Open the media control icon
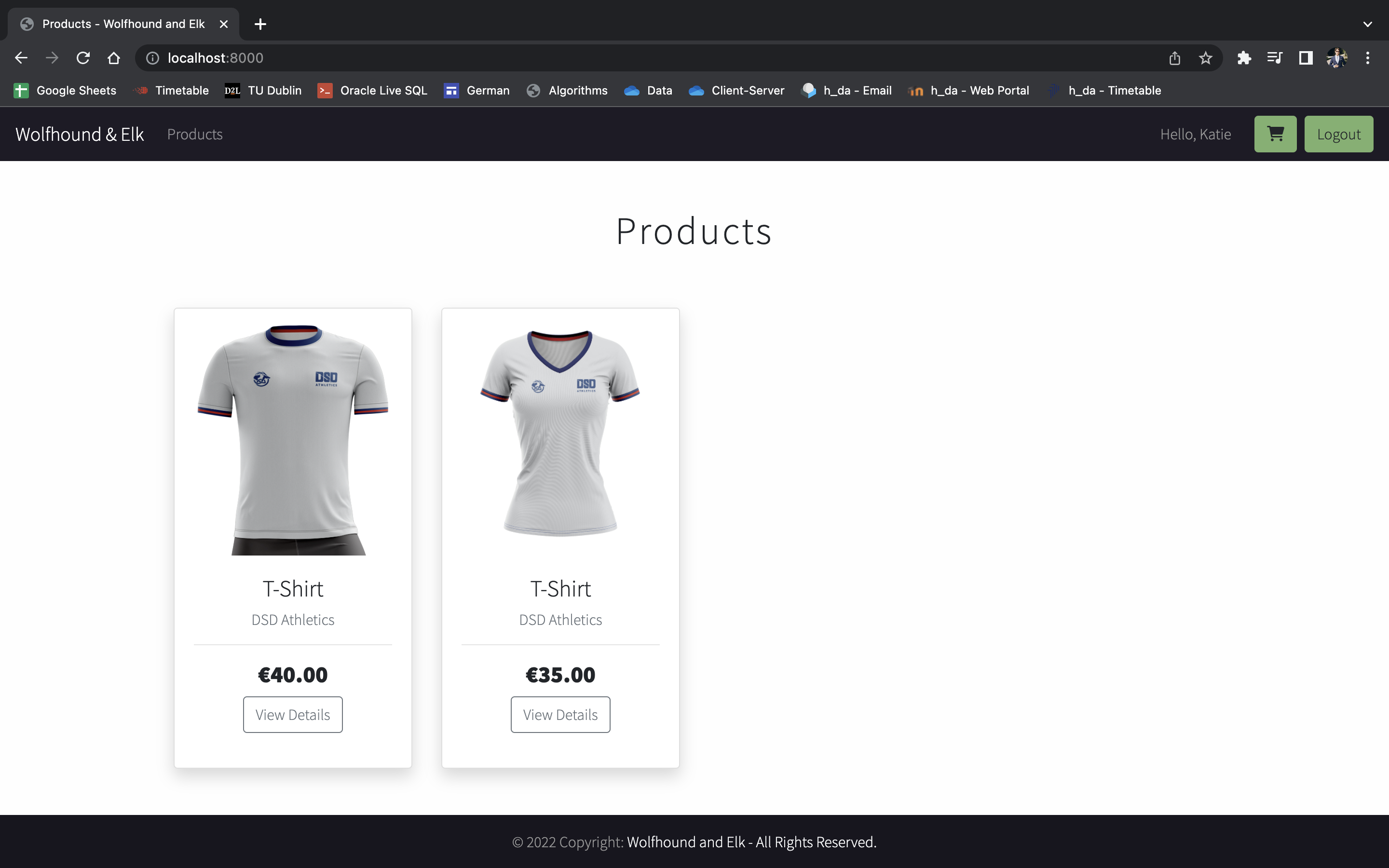Viewport: 1389px width, 868px height. [x=1275, y=58]
